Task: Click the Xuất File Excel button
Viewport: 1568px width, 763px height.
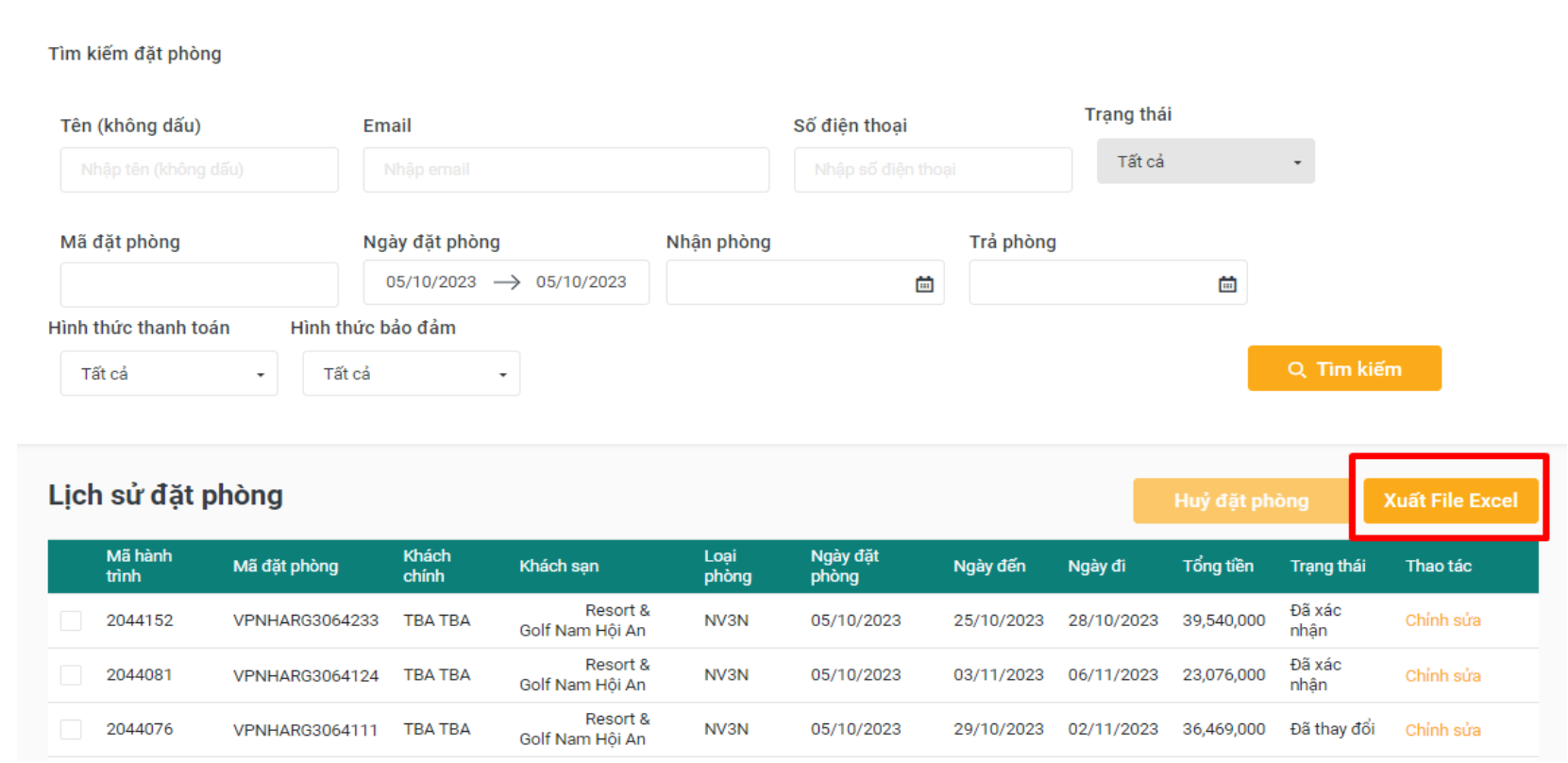Action: 1450,500
